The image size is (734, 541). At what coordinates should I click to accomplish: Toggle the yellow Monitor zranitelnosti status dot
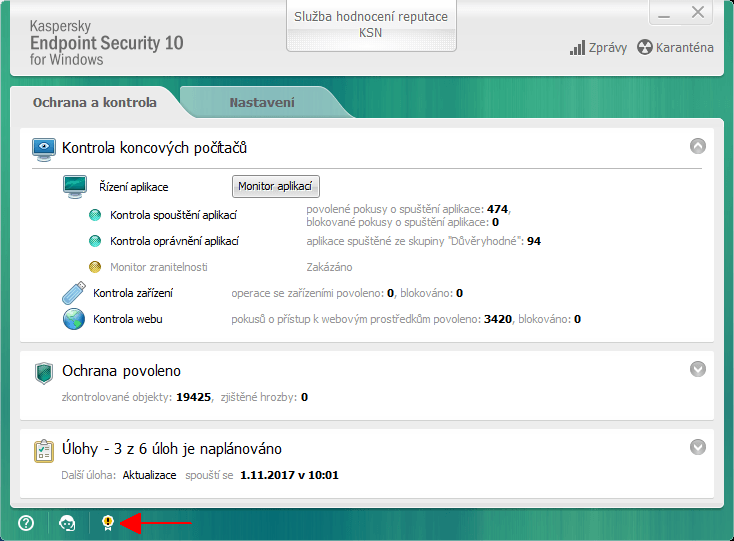click(x=95, y=267)
